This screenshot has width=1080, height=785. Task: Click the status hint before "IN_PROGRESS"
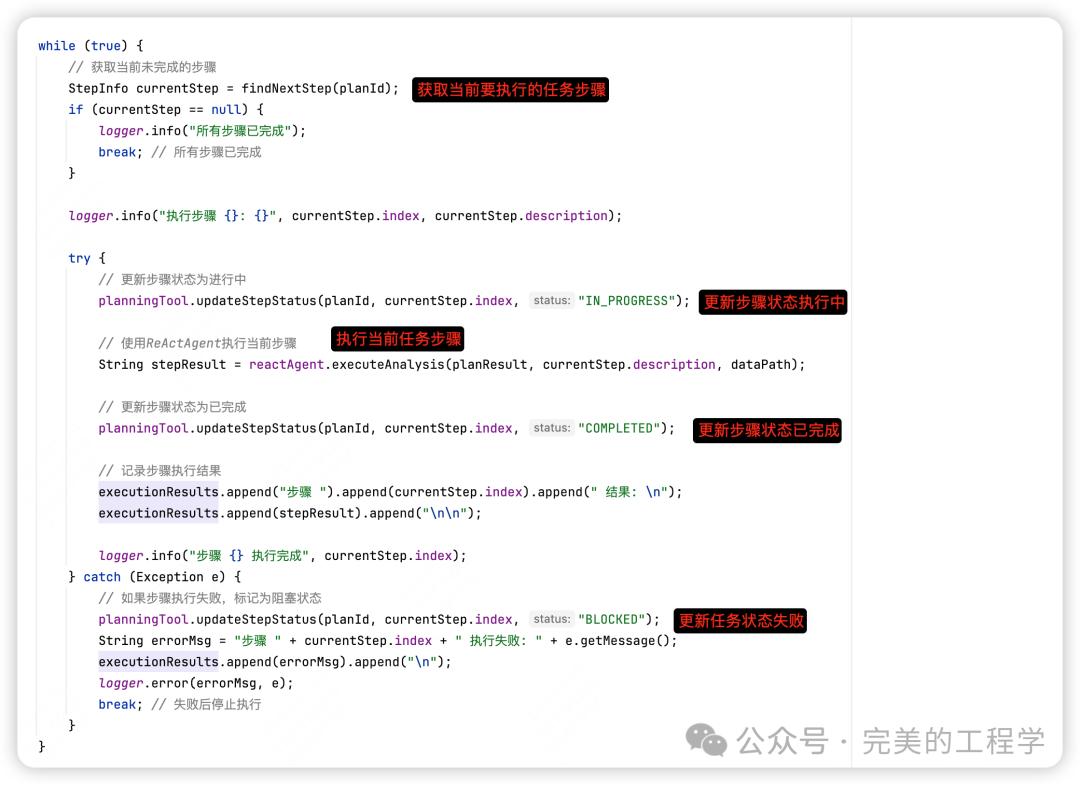(551, 301)
